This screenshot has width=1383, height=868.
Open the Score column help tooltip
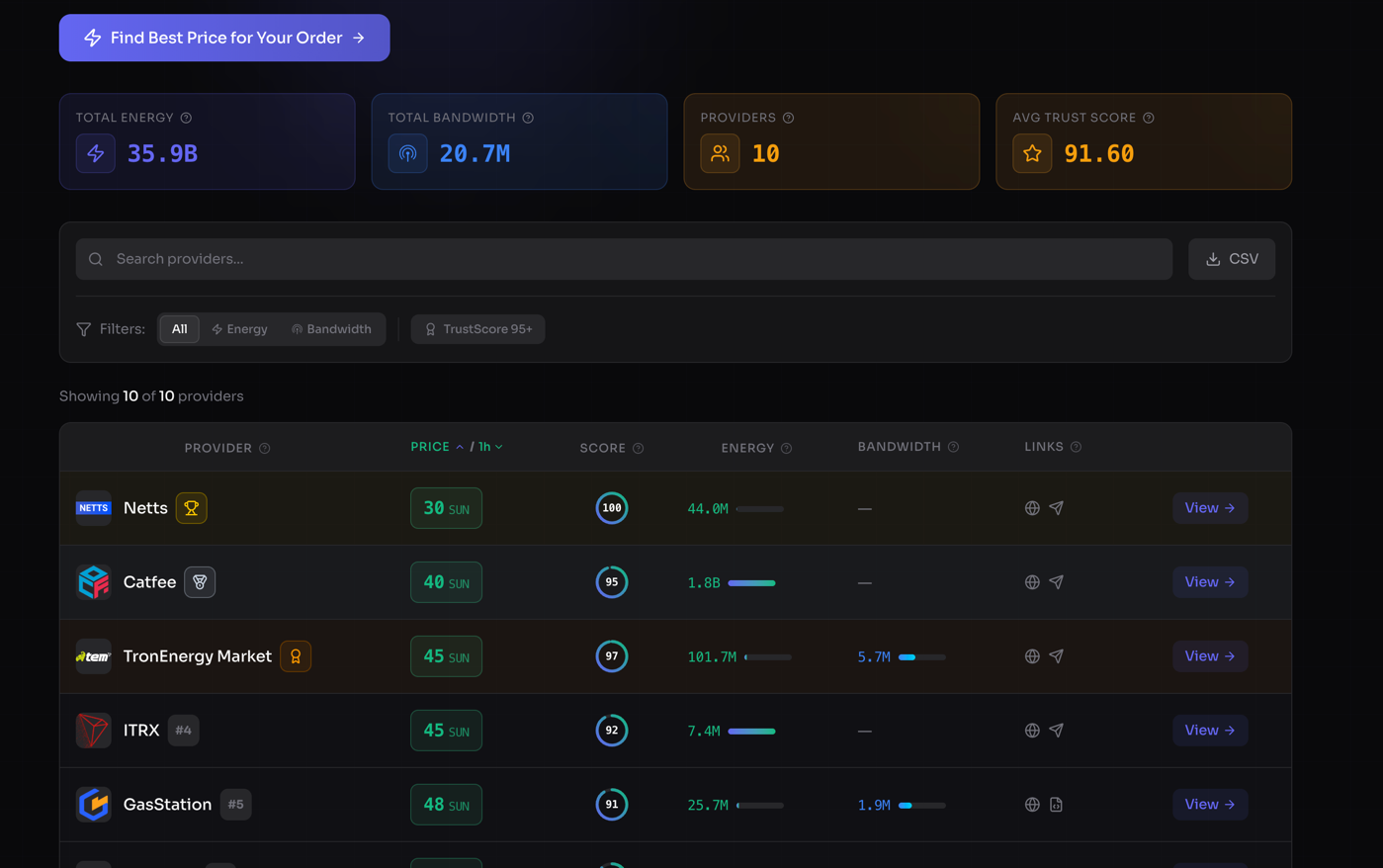pyautogui.click(x=639, y=448)
